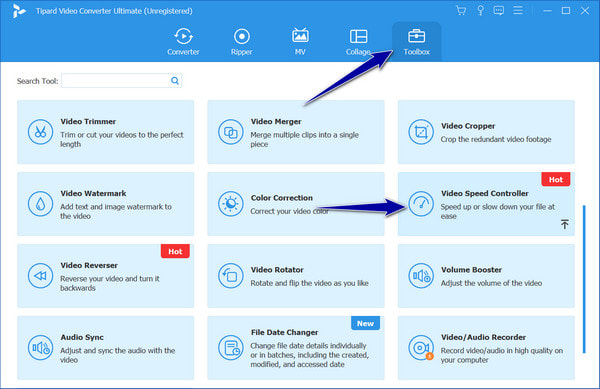600x389 pixels.
Task: Click the Video/Audio Recorder camera icon
Action: [x=421, y=348]
